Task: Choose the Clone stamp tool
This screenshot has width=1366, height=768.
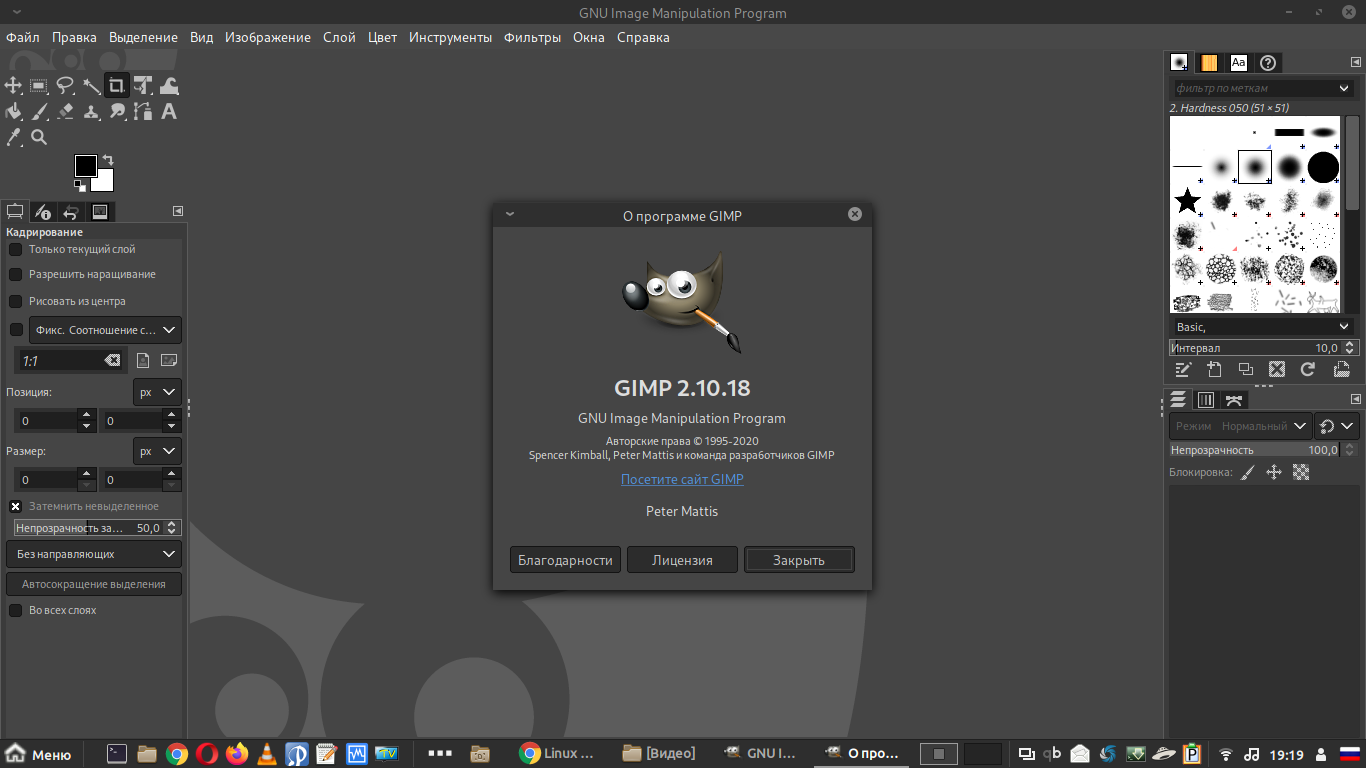Action: point(91,111)
